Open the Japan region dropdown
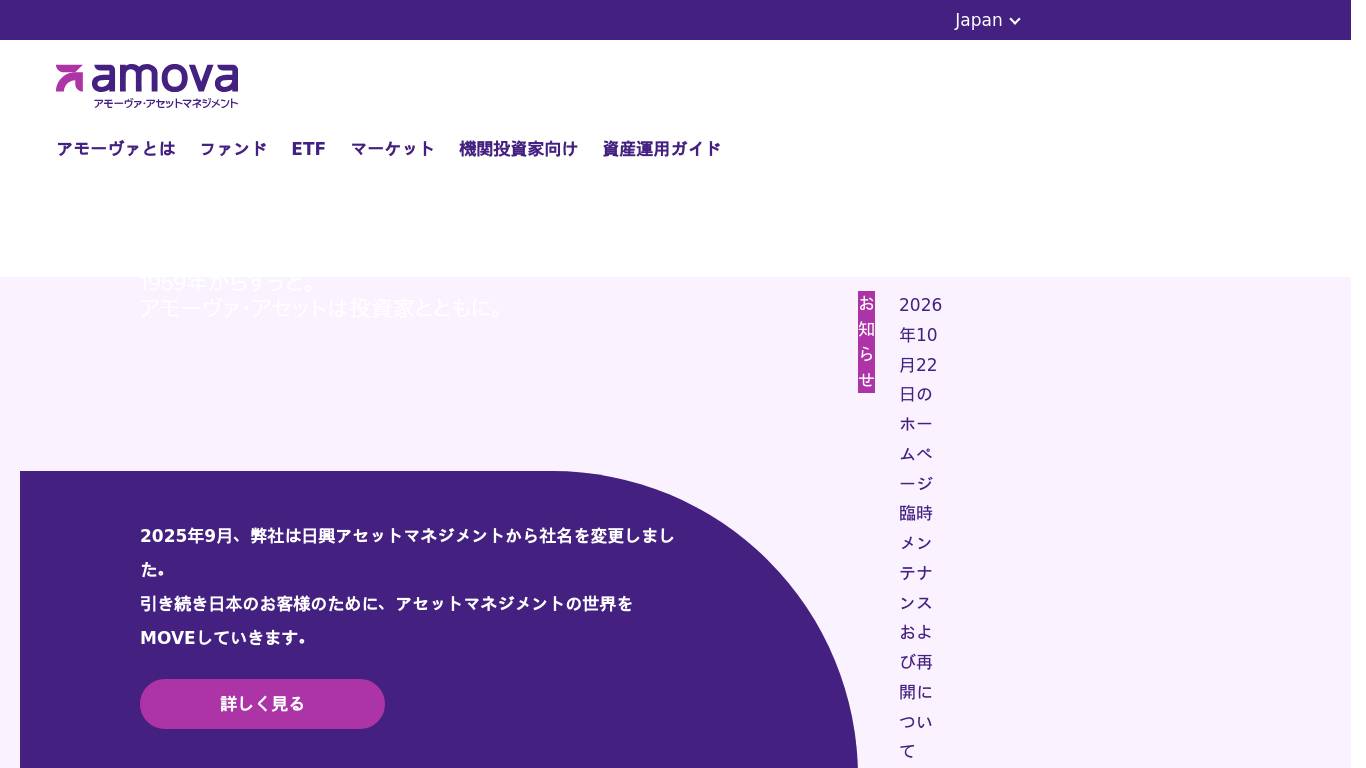 coord(988,20)
